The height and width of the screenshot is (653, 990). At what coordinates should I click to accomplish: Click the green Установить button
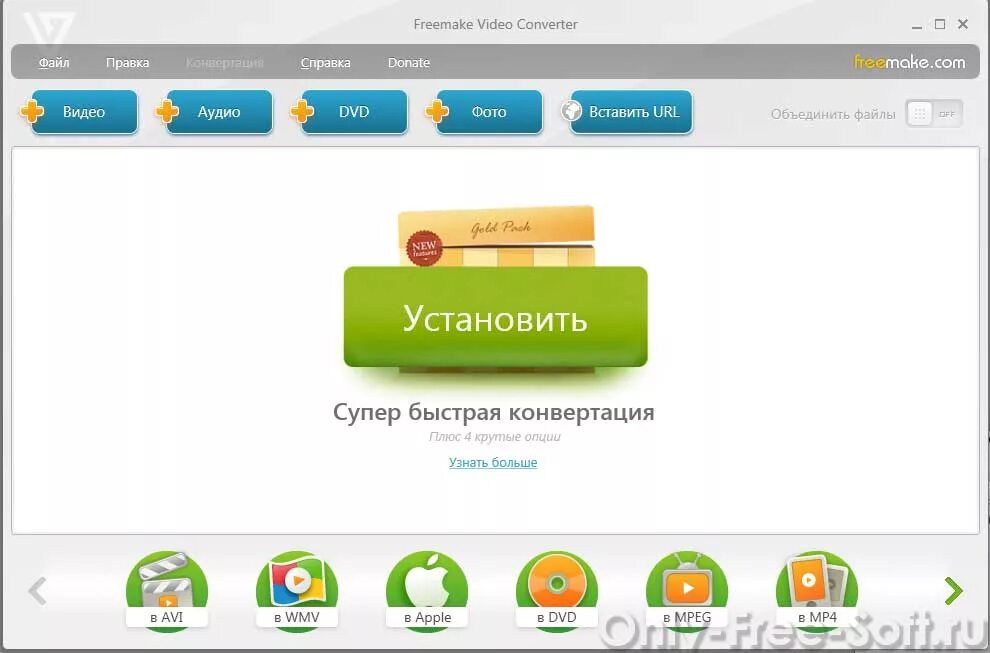coord(496,316)
